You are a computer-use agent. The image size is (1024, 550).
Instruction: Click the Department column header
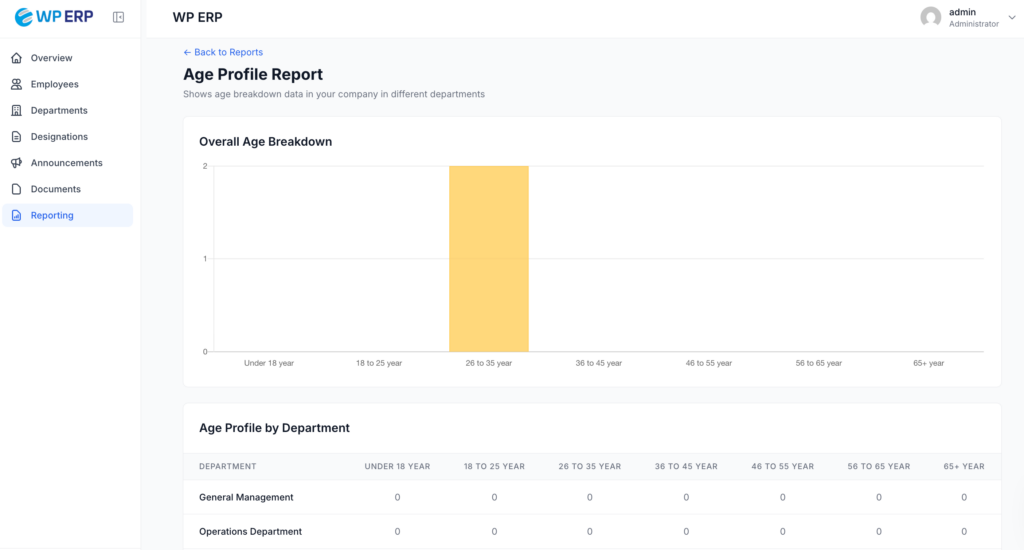coord(227,466)
